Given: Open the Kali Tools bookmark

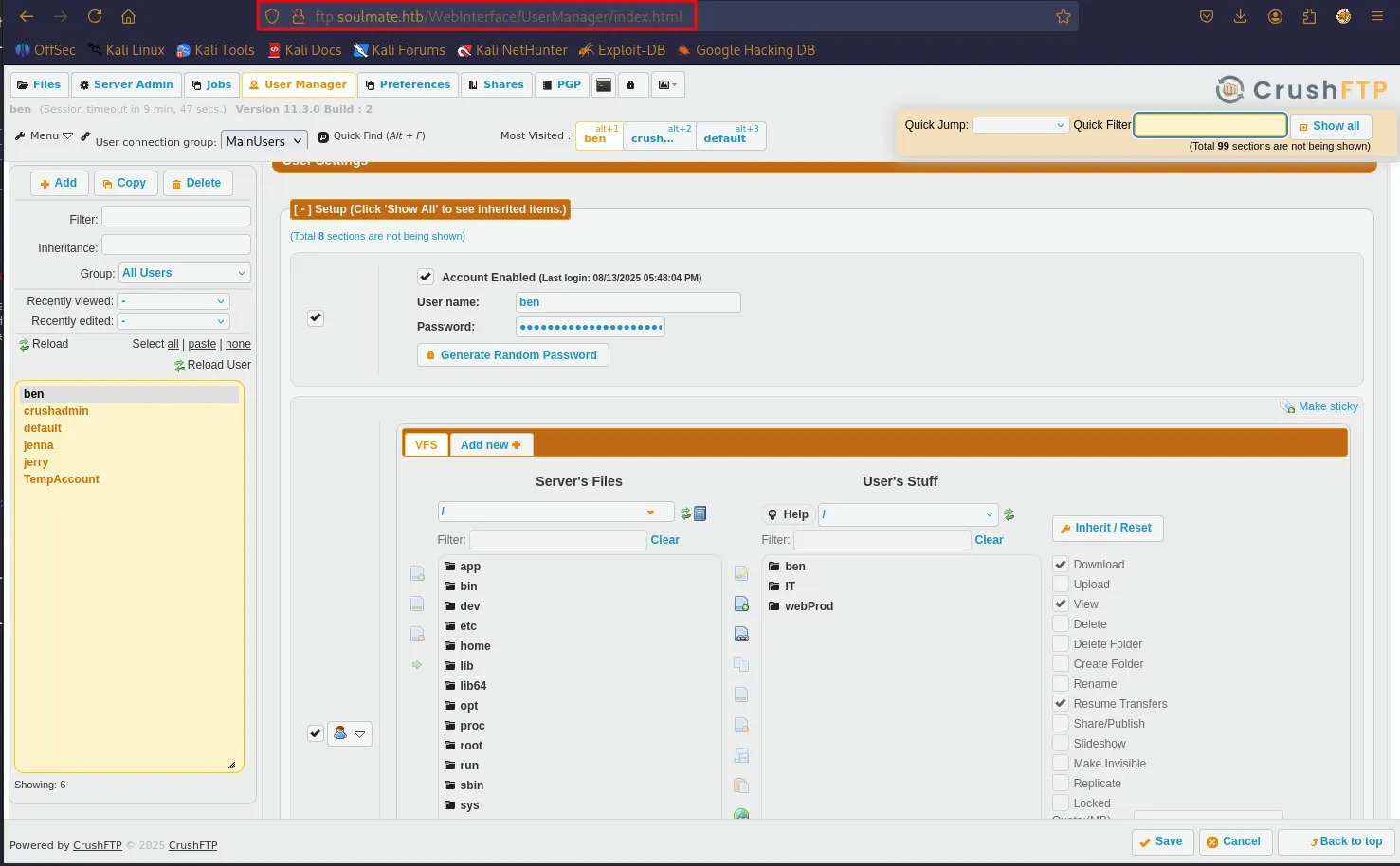Looking at the screenshot, I should pyautogui.click(x=215, y=50).
